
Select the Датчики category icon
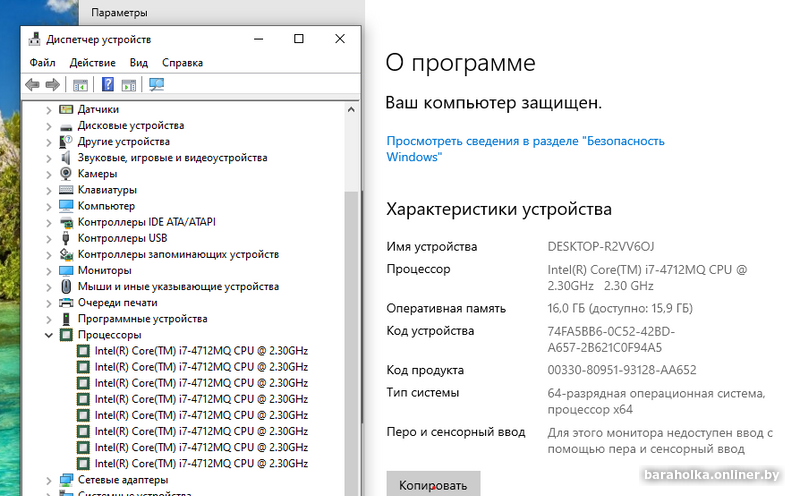coord(66,109)
